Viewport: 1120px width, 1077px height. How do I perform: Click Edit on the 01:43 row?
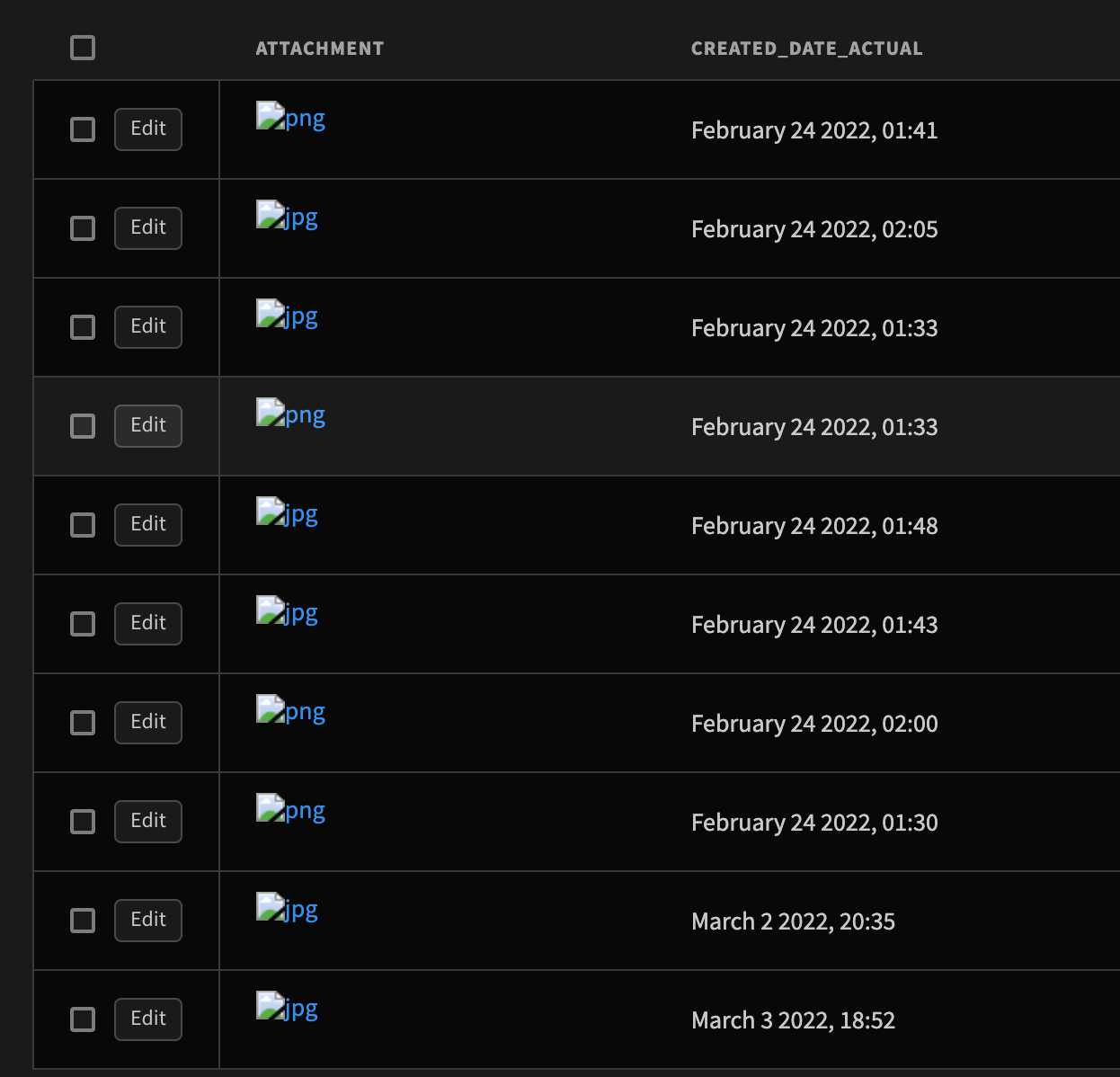148,624
